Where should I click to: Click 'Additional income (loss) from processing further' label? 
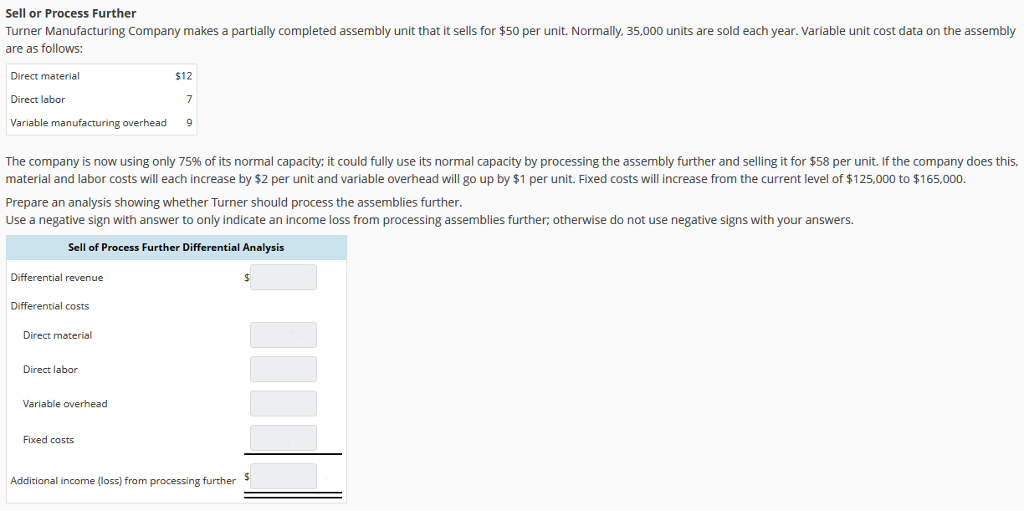(x=123, y=481)
